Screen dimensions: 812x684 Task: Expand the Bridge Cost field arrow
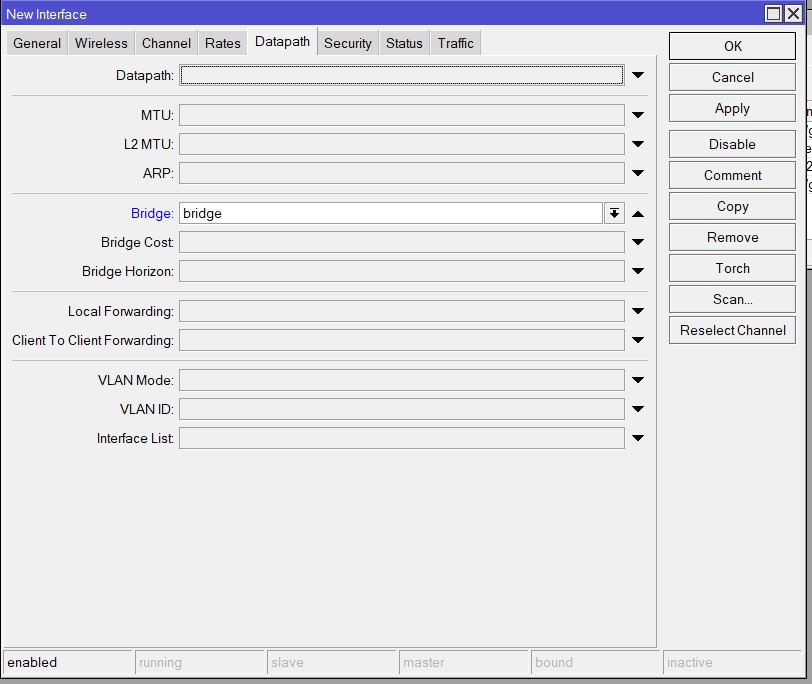click(x=638, y=242)
